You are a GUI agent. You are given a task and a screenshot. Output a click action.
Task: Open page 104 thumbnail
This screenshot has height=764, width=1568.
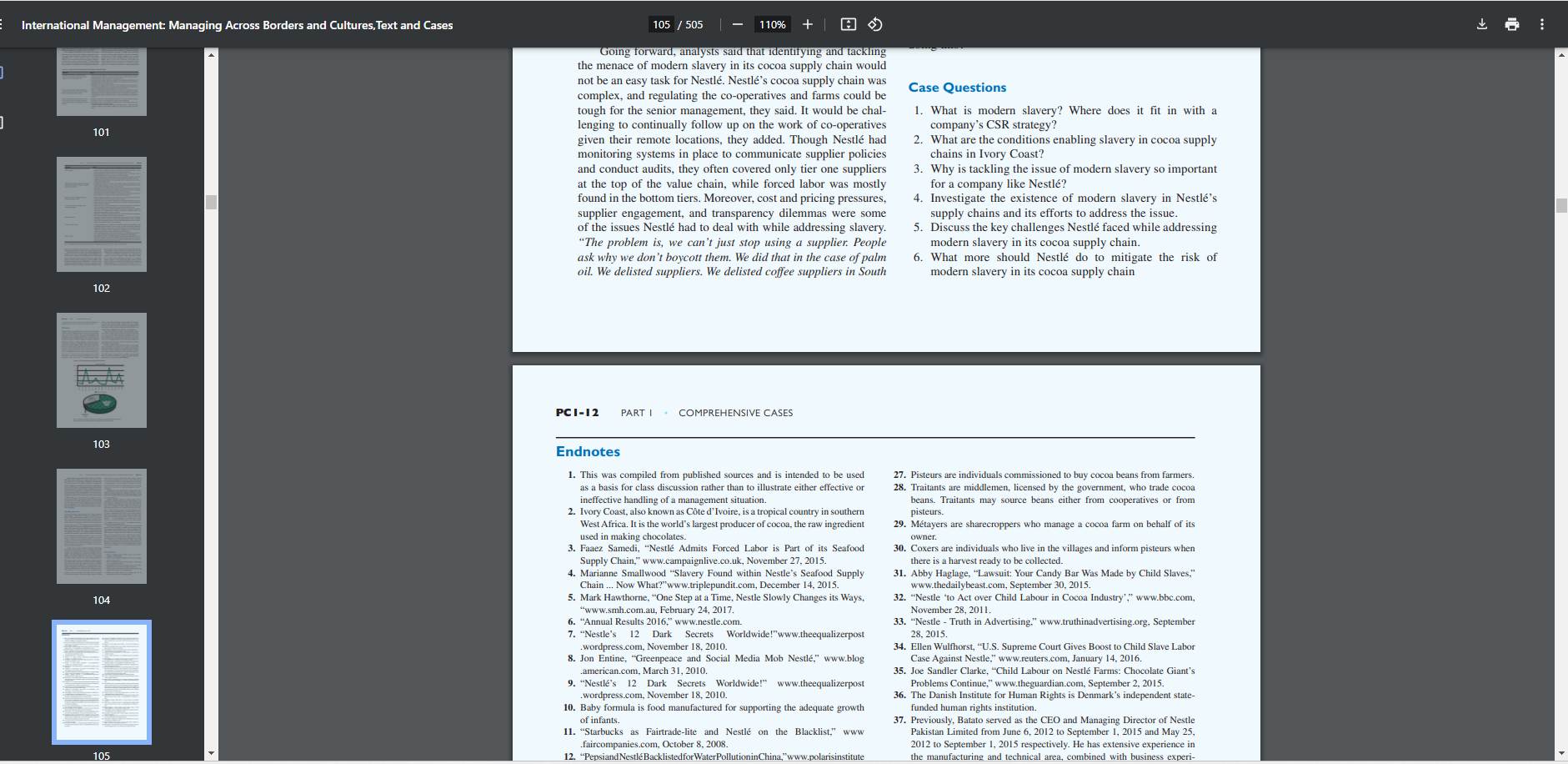point(102,526)
